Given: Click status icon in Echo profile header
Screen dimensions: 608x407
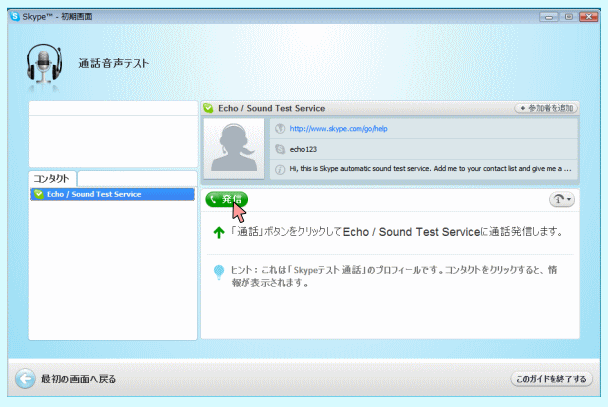Looking at the screenshot, I should 209,108.
